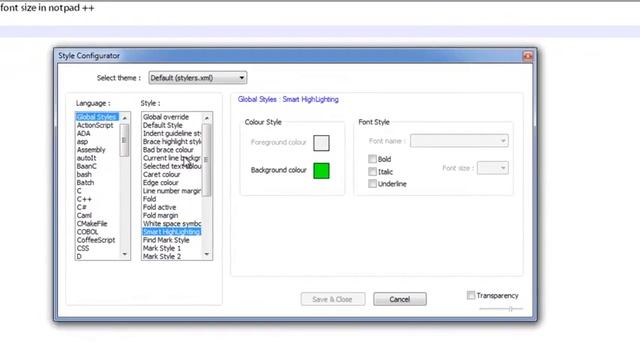Select COBOL in Language list

click(87, 232)
